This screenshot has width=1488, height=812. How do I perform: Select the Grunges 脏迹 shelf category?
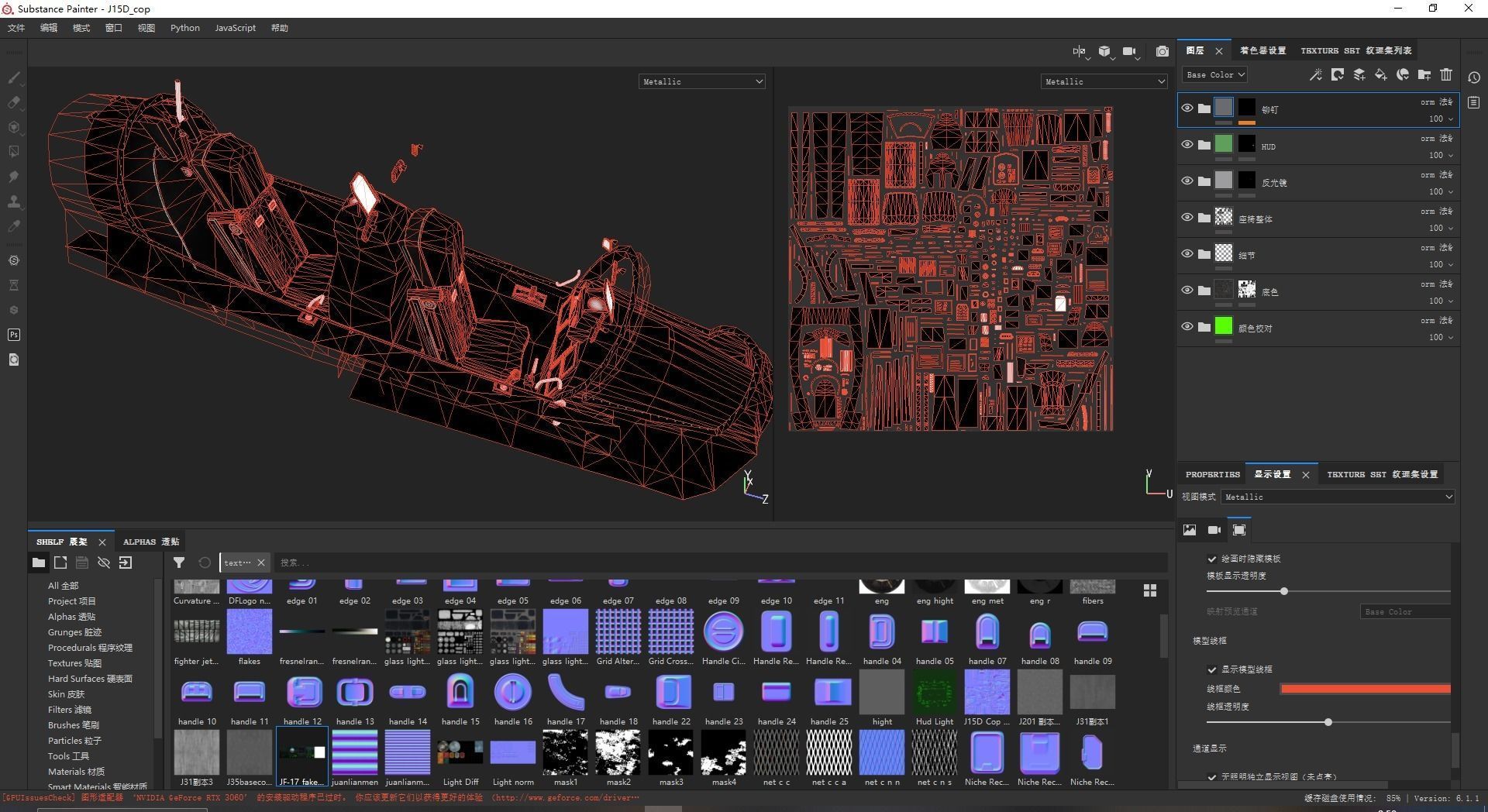[74, 632]
